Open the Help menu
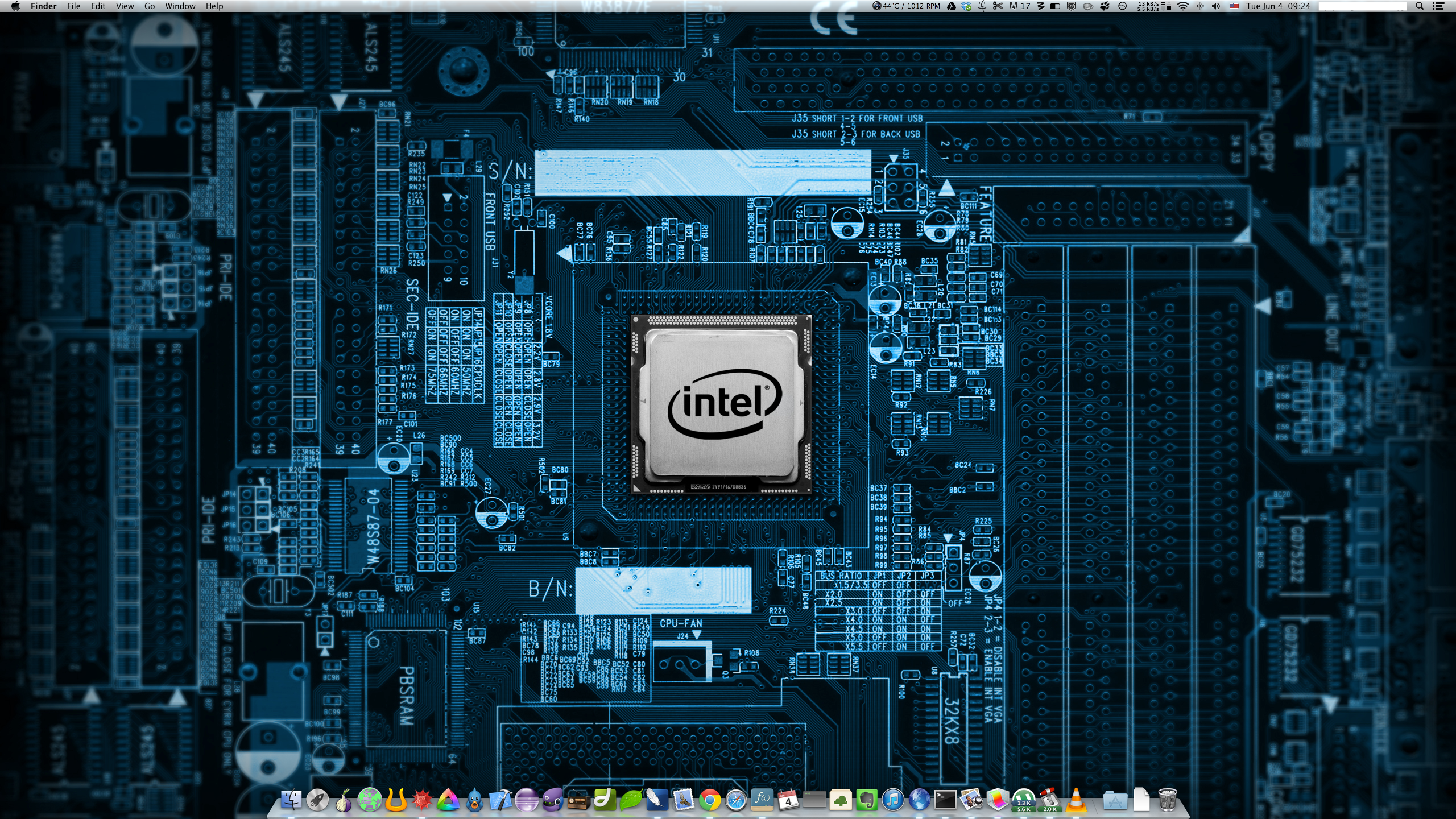 pos(214,6)
